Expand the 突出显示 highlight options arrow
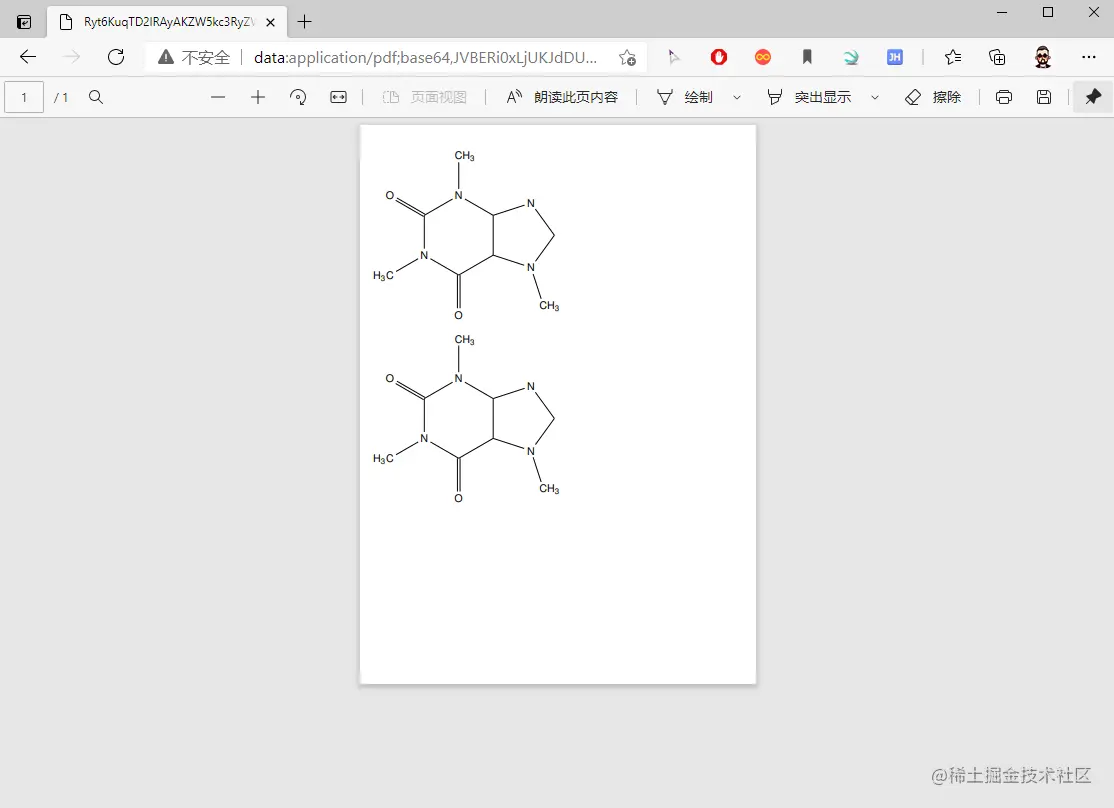 pos(875,97)
